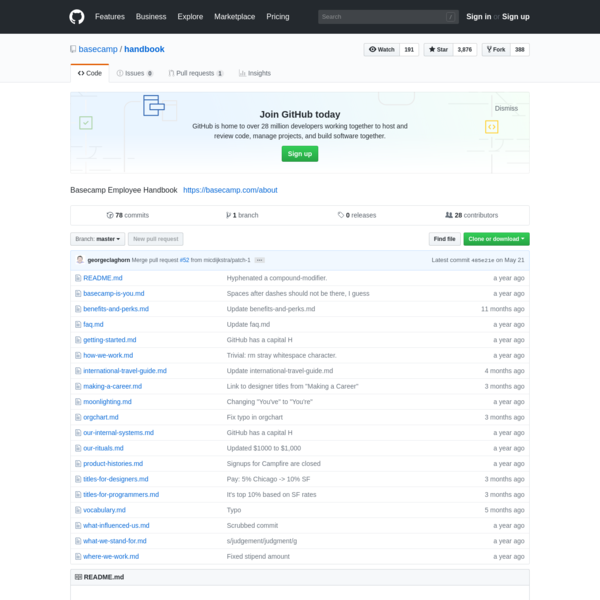Open commit 'Fix typo in orgchart'
Viewport: 600px width, 600px height.
(254, 417)
